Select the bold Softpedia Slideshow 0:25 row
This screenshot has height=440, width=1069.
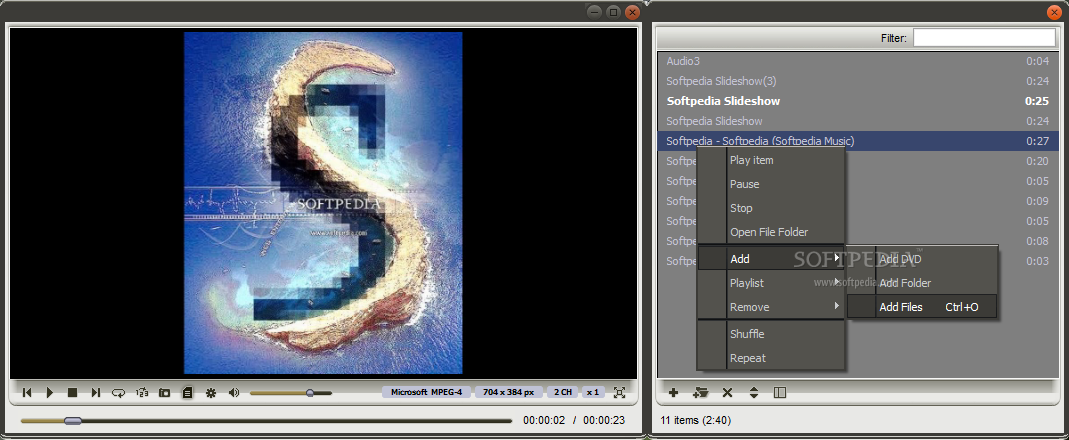click(x=858, y=101)
